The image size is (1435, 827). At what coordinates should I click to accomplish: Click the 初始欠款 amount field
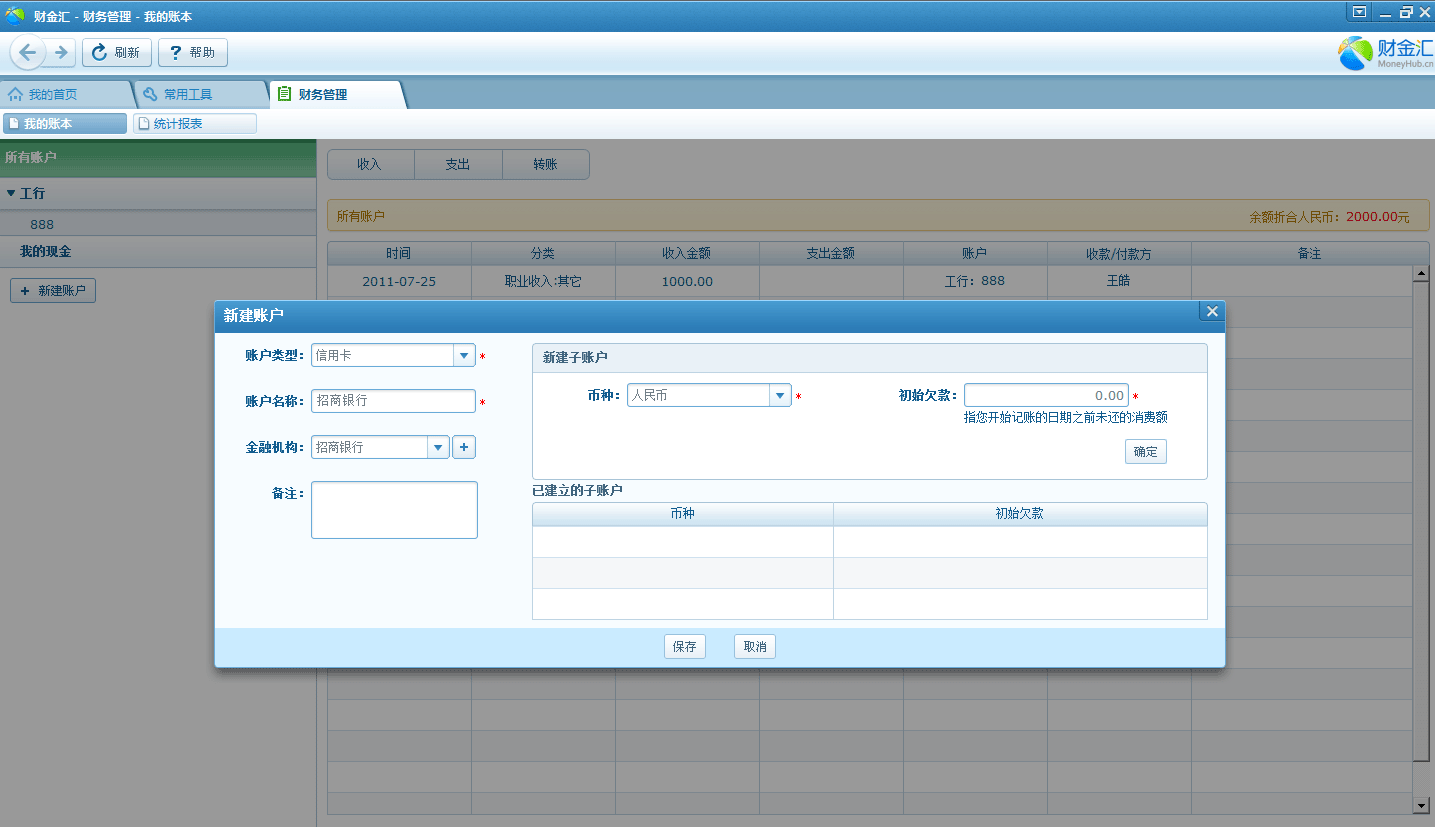(x=1045, y=395)
